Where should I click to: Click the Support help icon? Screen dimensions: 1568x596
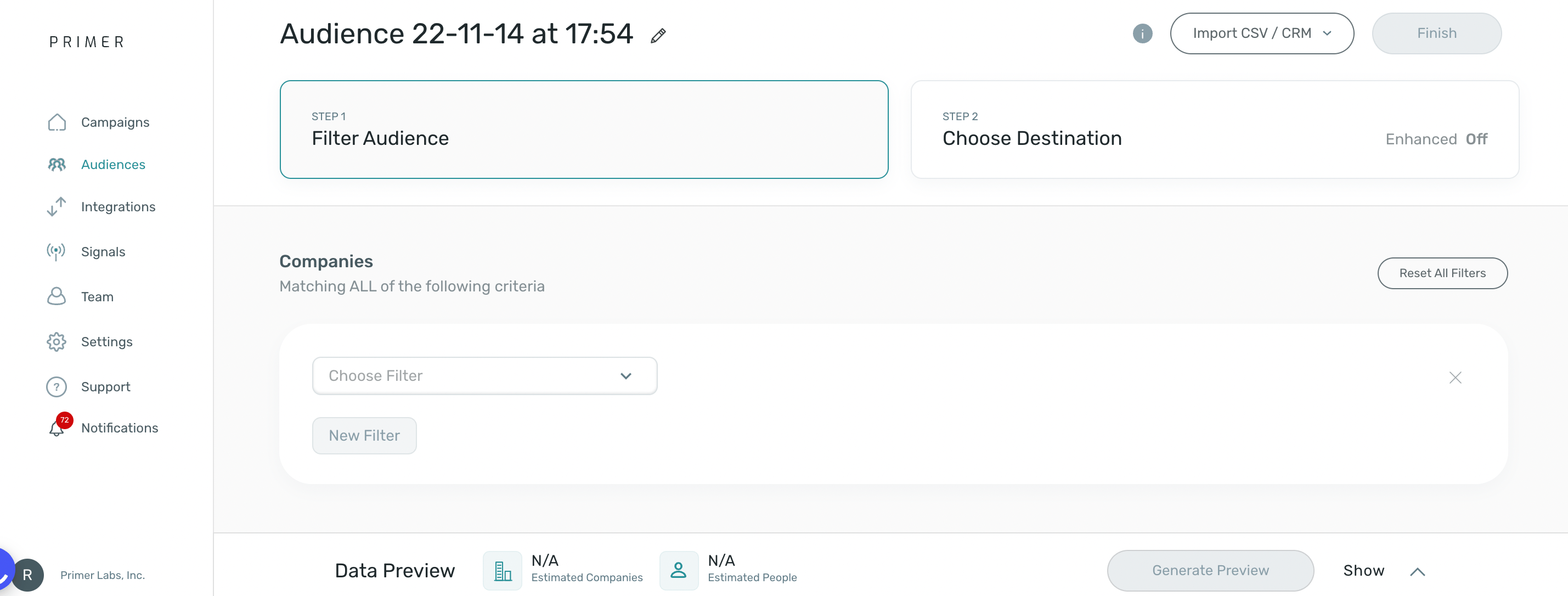(x=57, y=386)
